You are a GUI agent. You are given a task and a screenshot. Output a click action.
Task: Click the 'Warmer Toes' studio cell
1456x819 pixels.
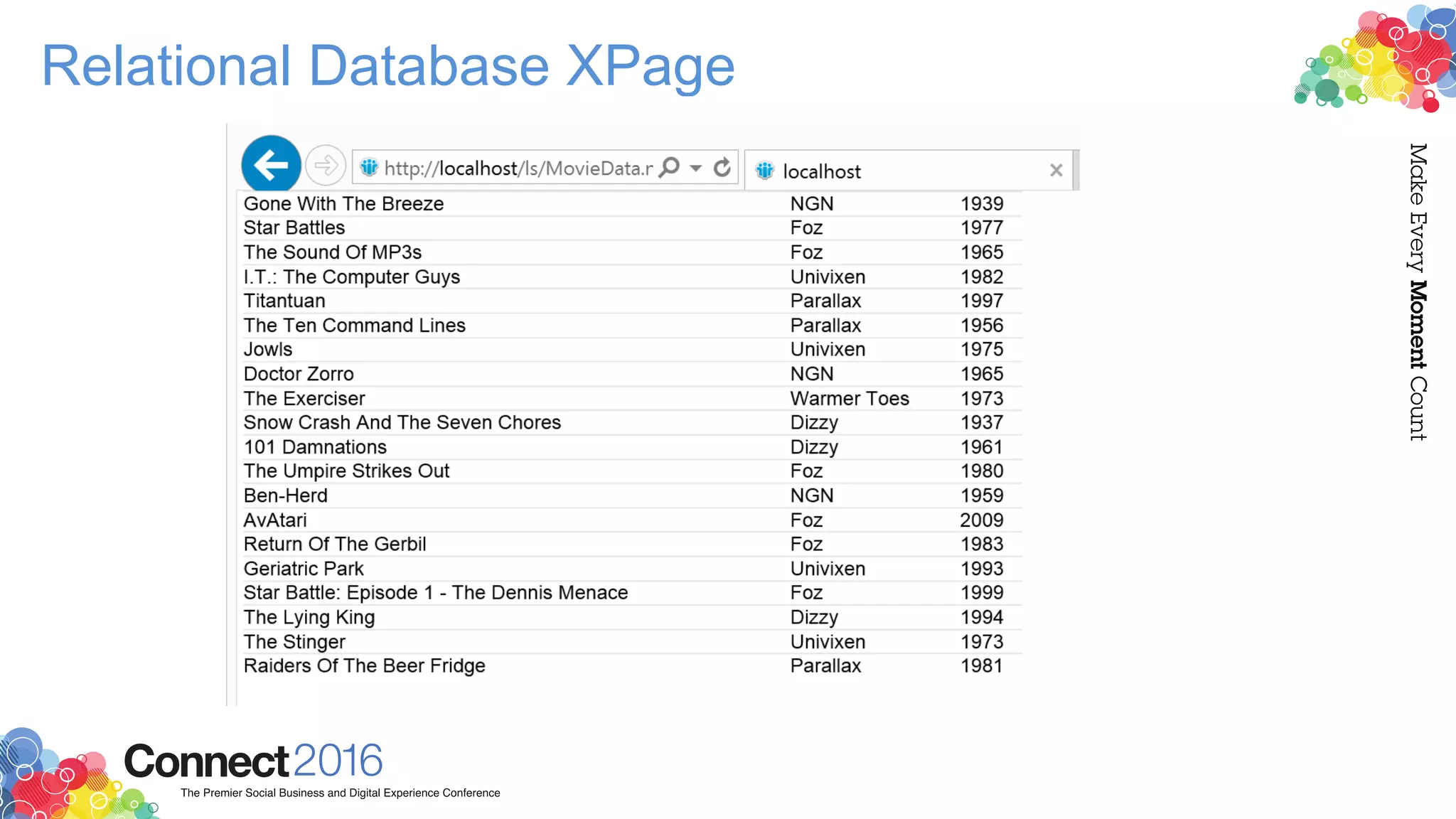click(x=850, y=399)
